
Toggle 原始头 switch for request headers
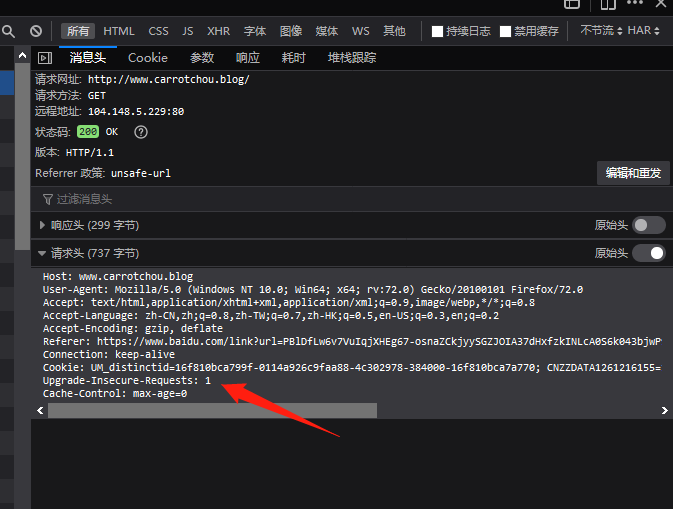pos(649,253)
